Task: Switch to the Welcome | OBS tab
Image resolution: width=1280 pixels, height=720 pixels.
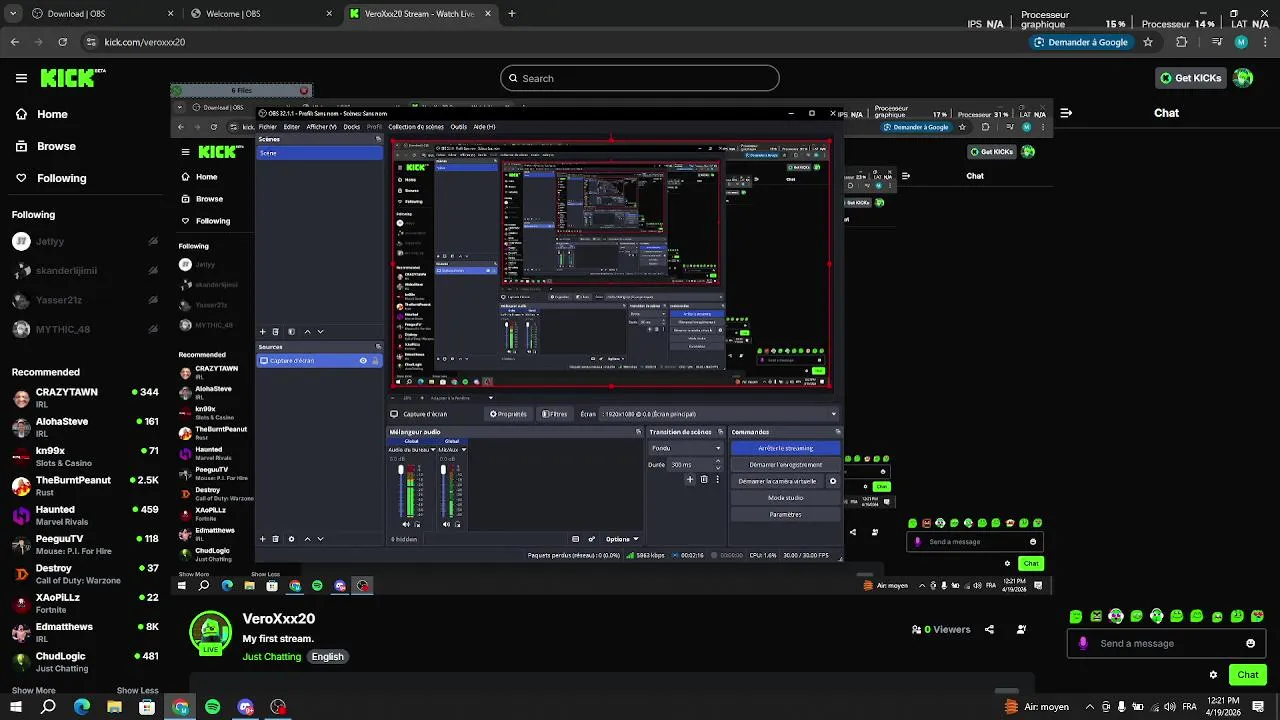Action: 260,14
